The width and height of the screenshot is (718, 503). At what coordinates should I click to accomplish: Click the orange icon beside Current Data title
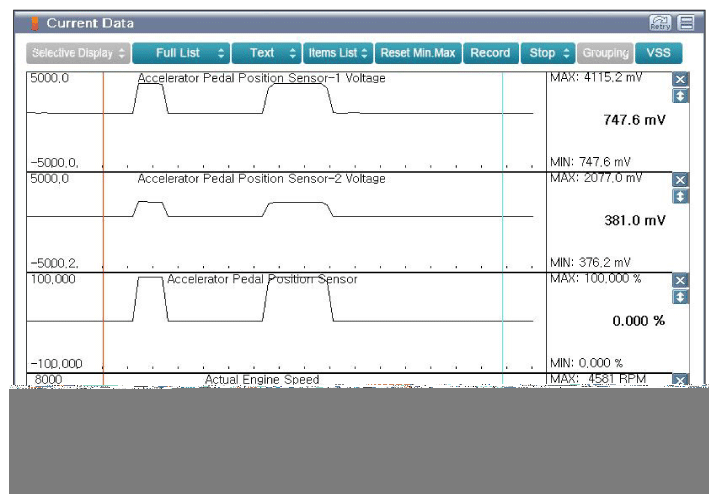pyautogui.click(x=35, y=23)
